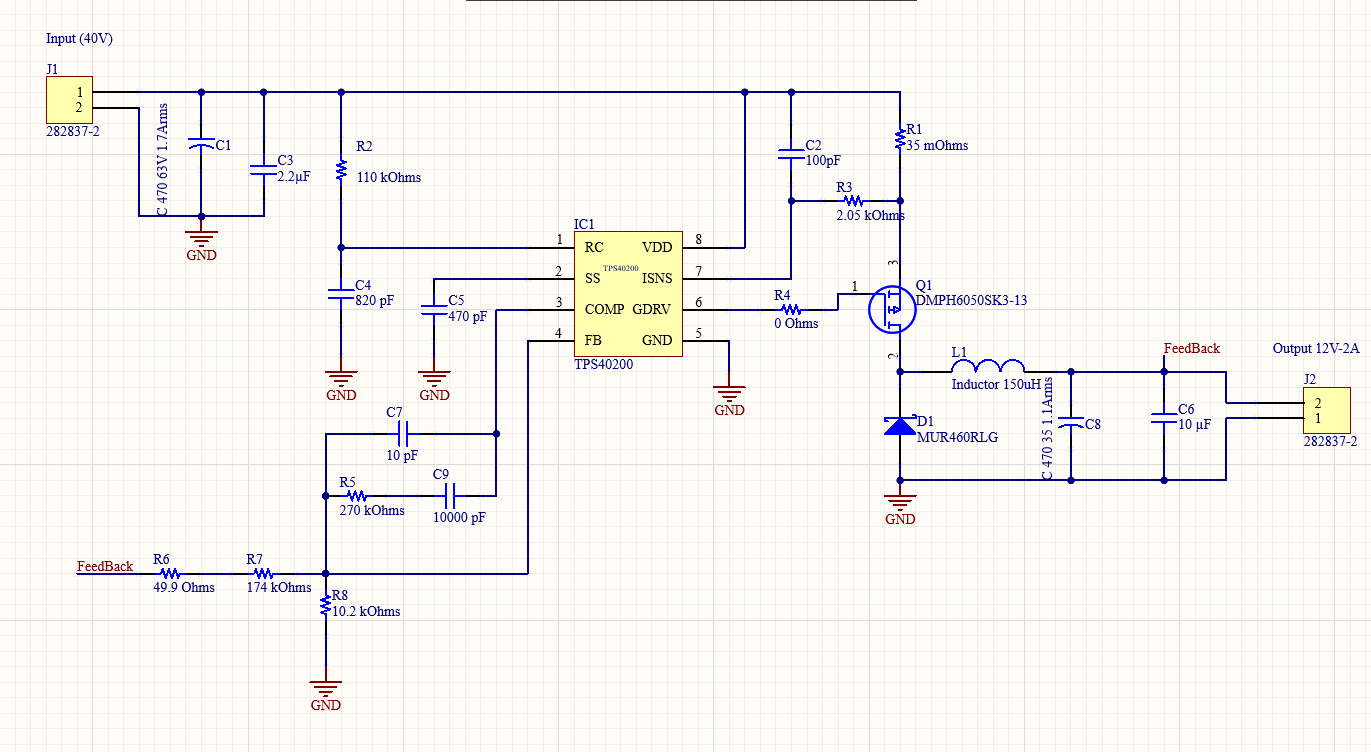Click the R1 sense resistor symbol

(900, 138)
